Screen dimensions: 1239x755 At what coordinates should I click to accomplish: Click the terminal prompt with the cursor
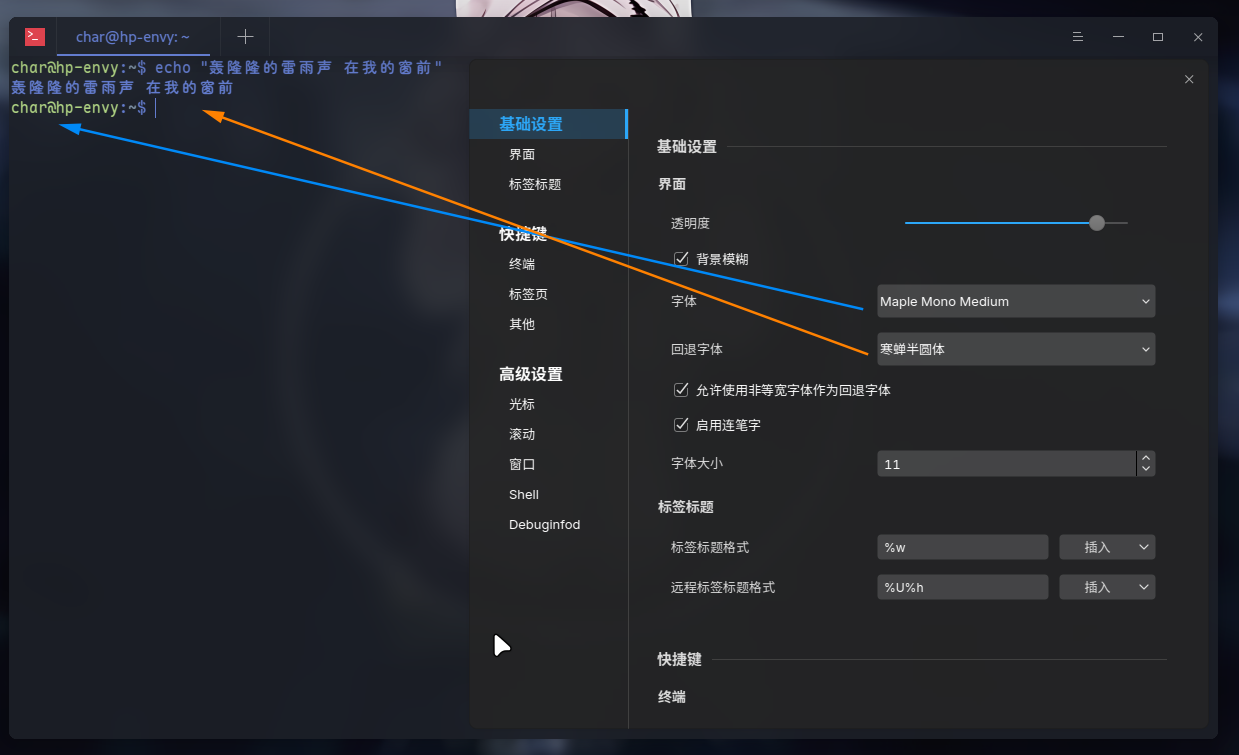pyautogui.click(x=84, y=108)
